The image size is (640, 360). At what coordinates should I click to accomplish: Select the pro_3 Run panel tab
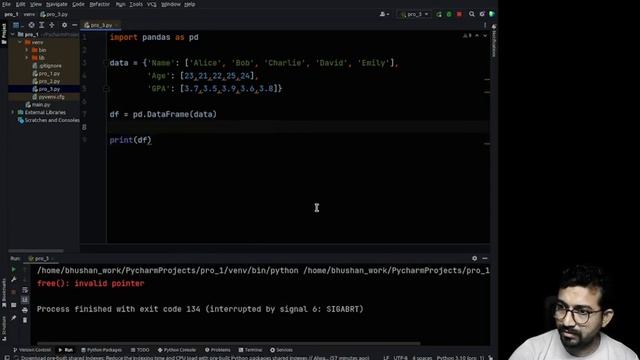pos(40,258)
